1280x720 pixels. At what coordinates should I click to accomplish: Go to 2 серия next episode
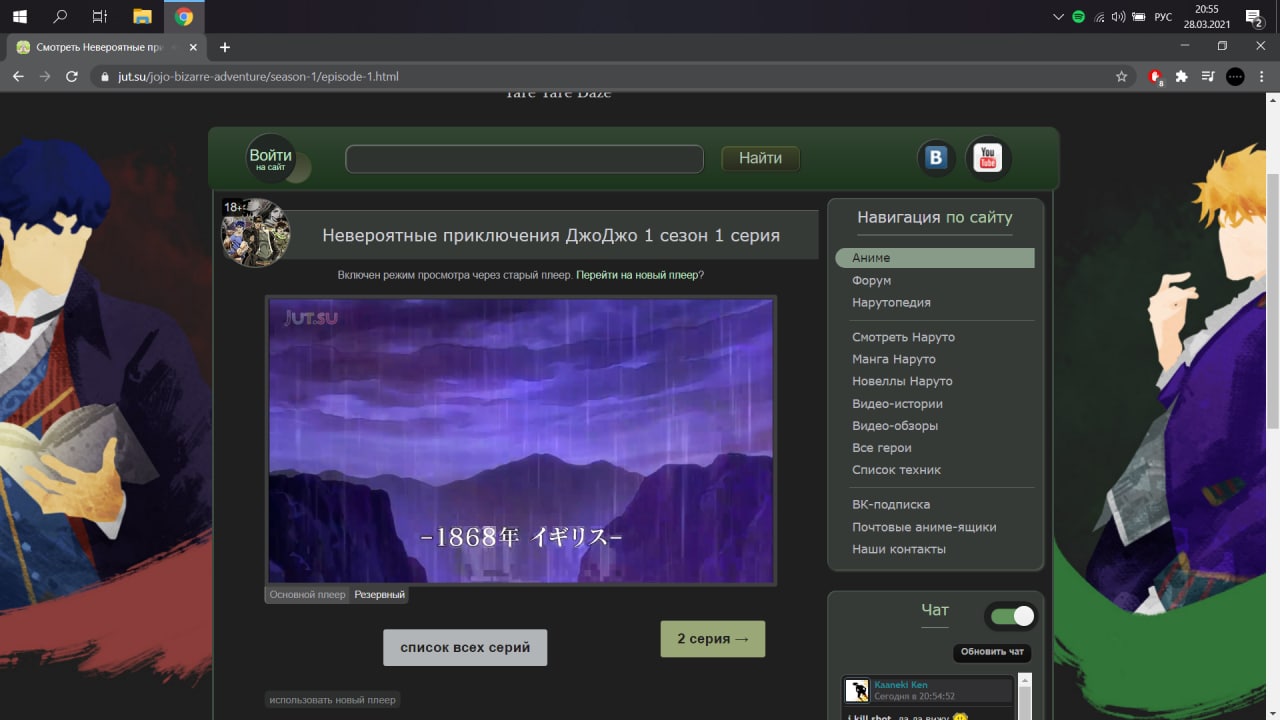(713, 639)
